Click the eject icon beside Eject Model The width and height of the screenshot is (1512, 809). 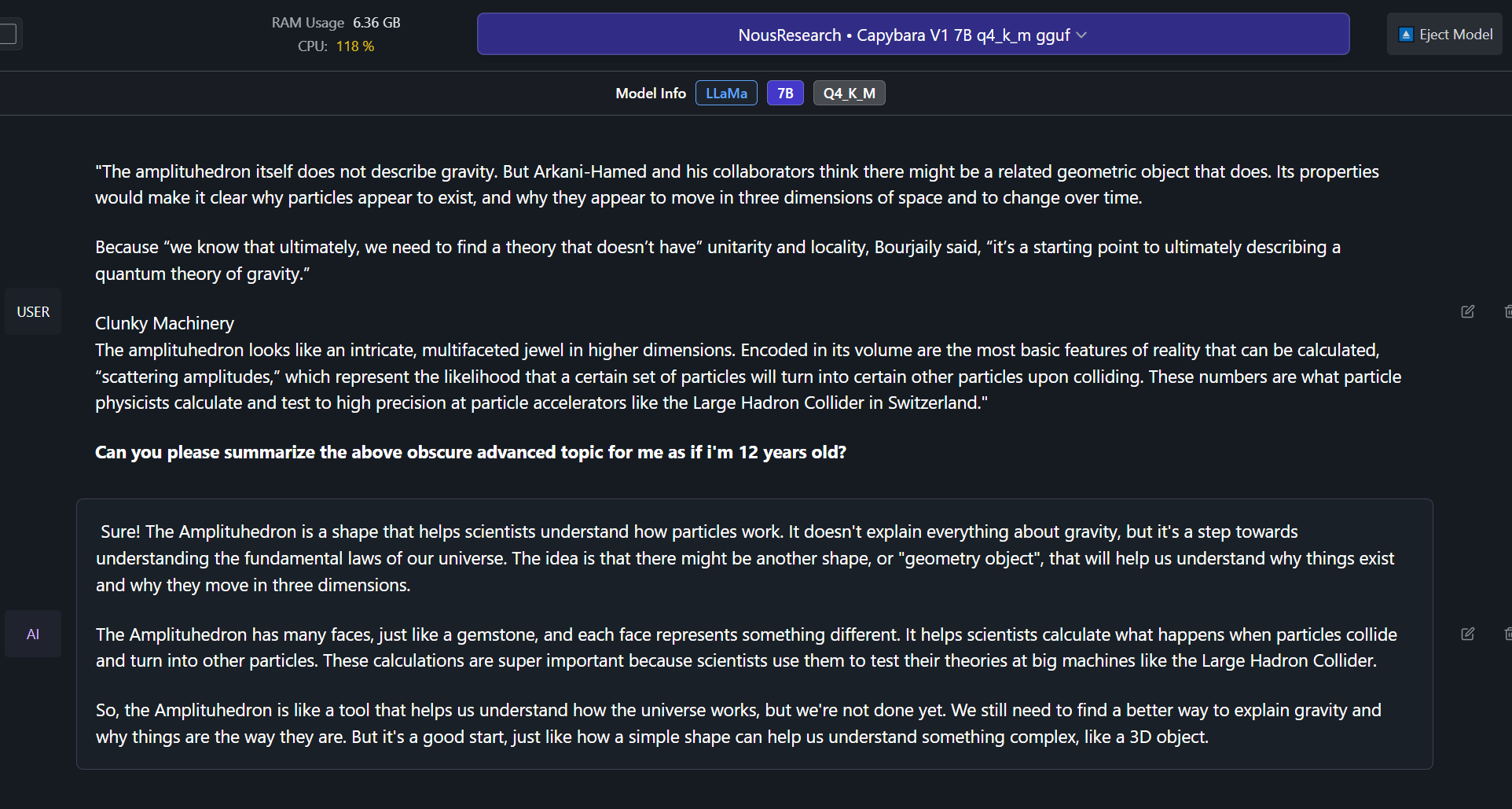pyautogui.click(x=1406, y=35)
